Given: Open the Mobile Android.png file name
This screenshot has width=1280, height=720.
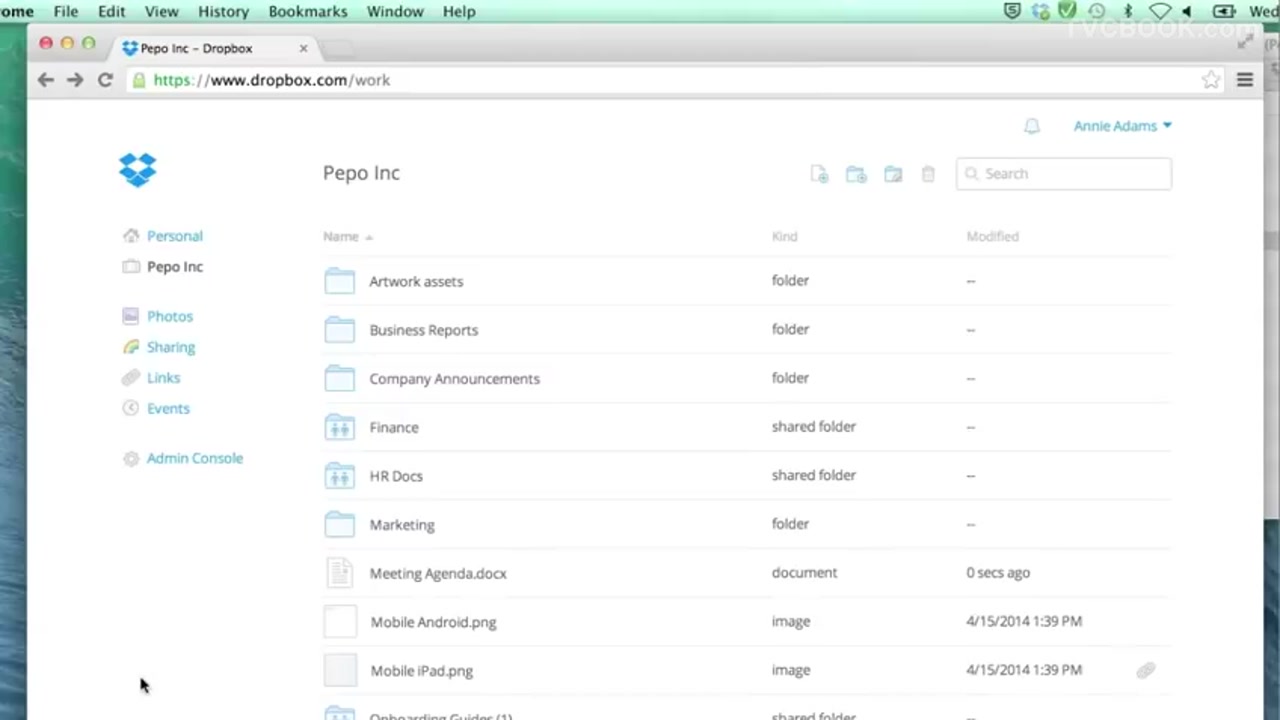Looking at the screenshot, I should point(433,622).
